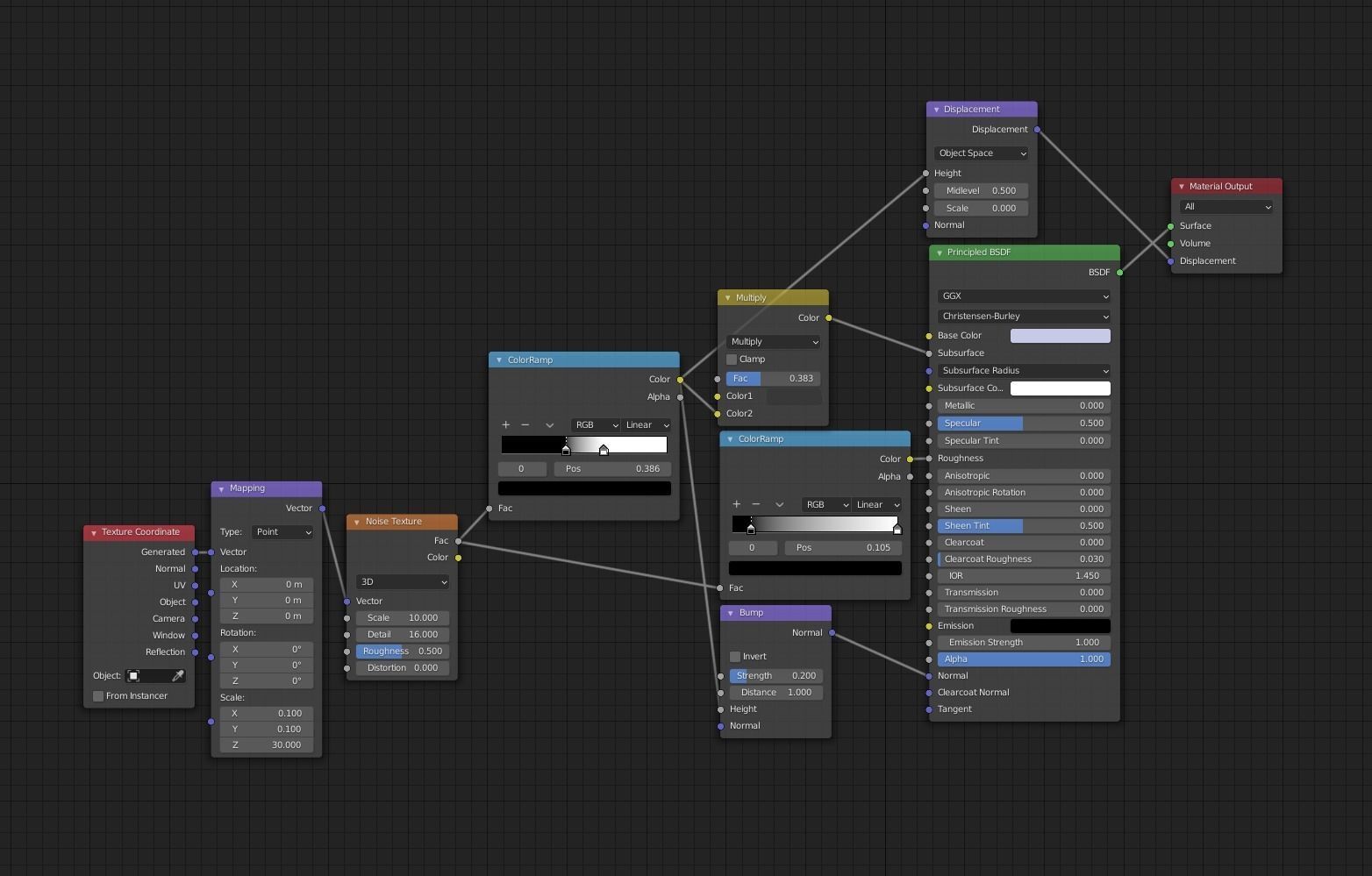
Task: Click the Surface input socket on Material Output
Action: point(1171,226)
